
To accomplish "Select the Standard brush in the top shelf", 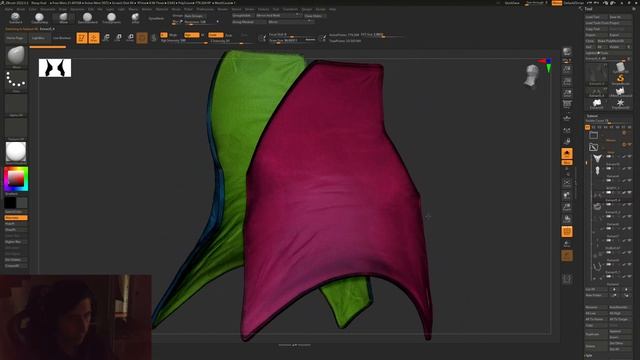I will (15, 18).
